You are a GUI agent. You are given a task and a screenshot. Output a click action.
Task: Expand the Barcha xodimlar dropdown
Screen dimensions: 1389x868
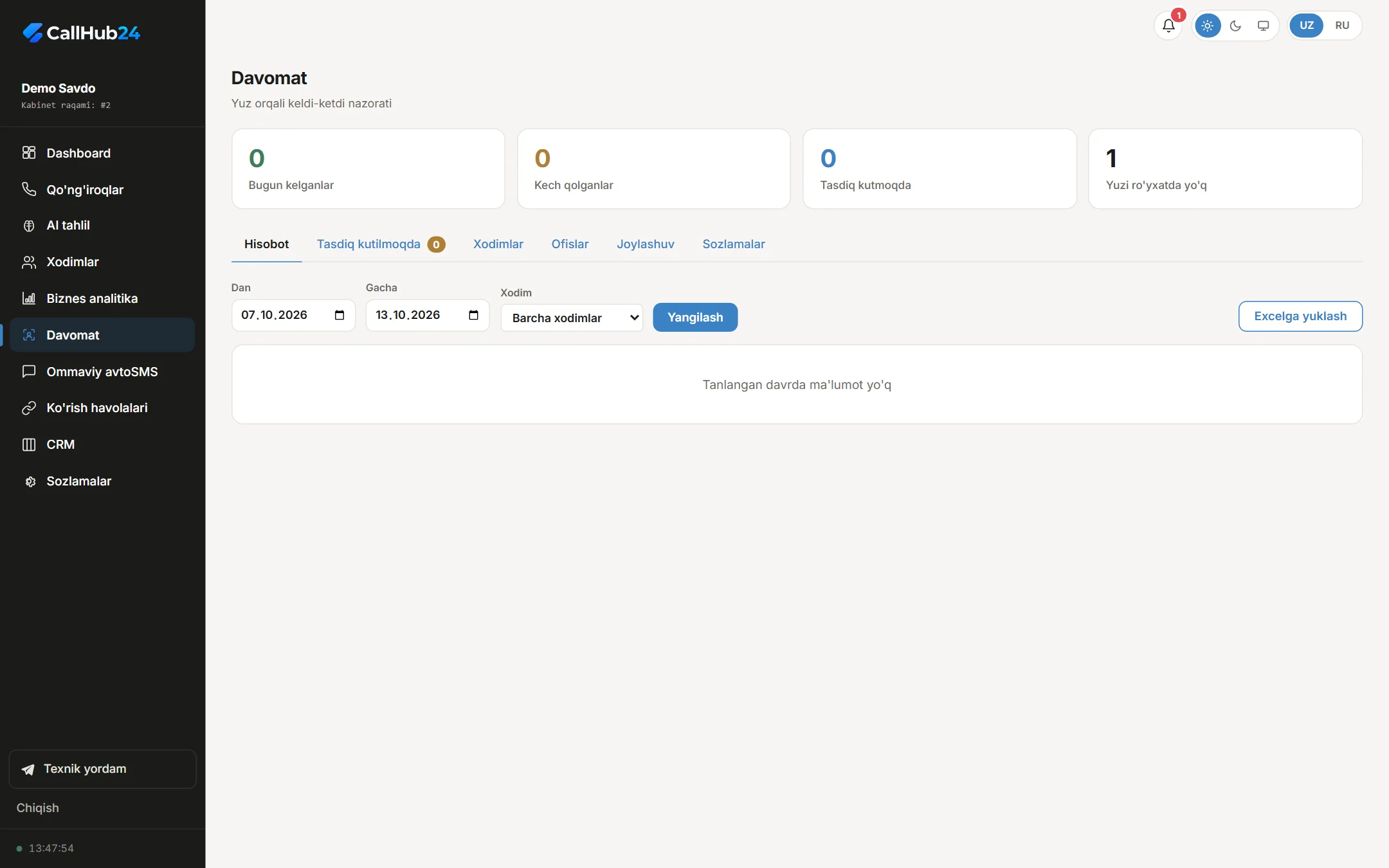tap(572, 318)
